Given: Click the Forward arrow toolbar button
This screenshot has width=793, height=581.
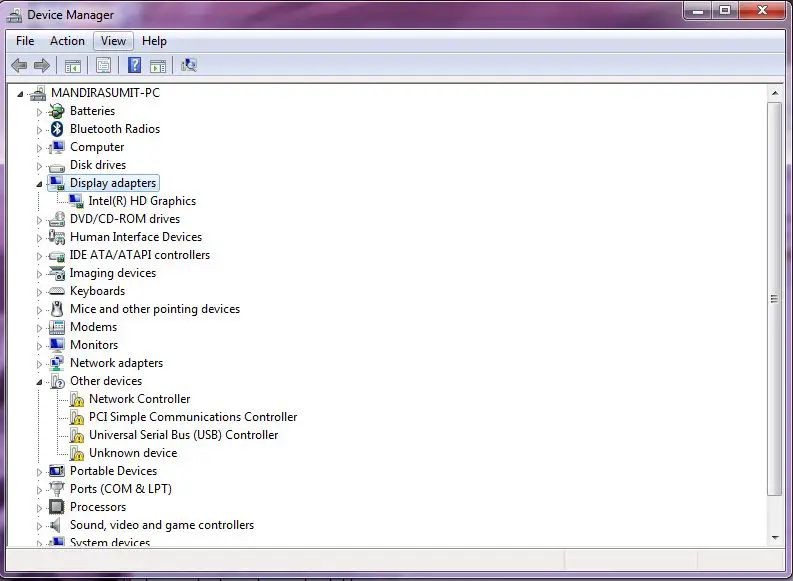Looking at the screenshot, I should (41, 65).
